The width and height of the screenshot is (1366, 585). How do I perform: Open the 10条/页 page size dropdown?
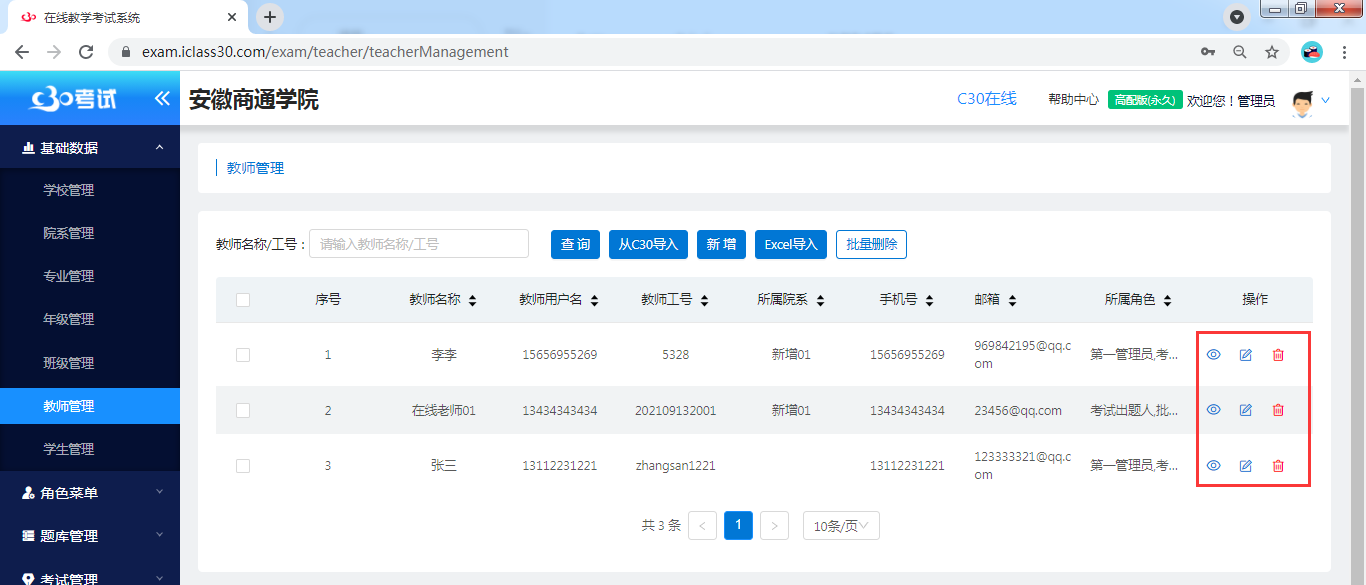pos(841,526)
